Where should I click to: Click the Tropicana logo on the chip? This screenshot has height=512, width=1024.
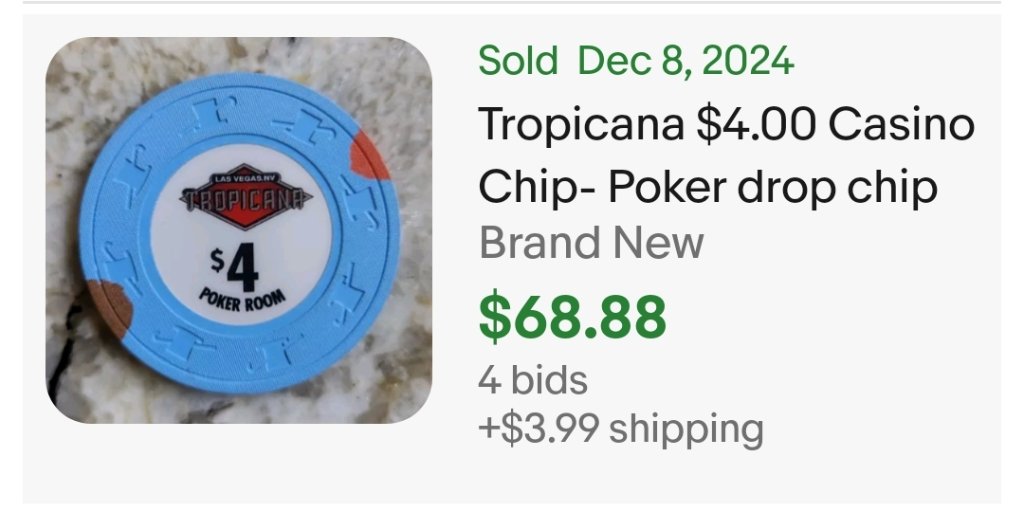tap(245, 200)
